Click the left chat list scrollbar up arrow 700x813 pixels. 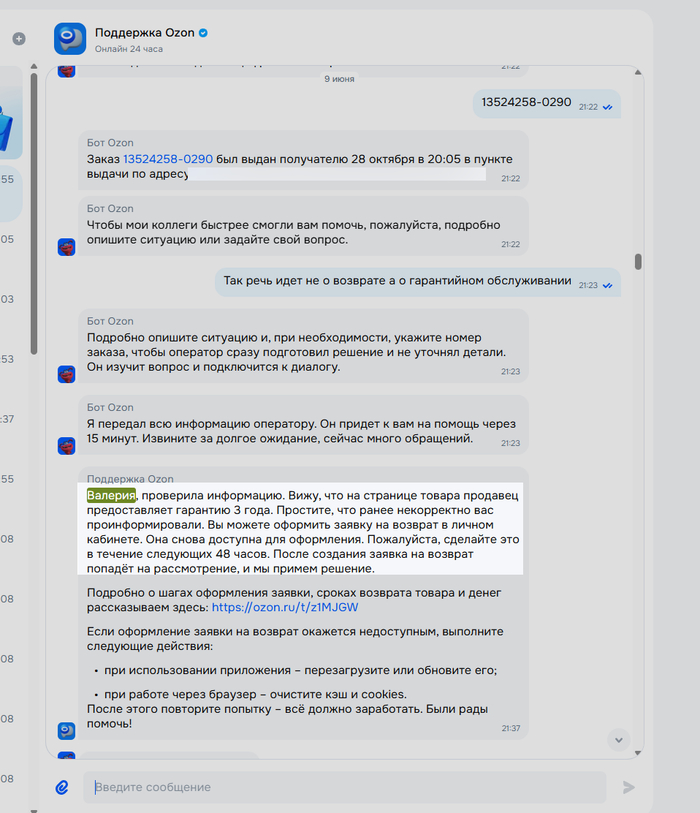click(x=34, y=66)
